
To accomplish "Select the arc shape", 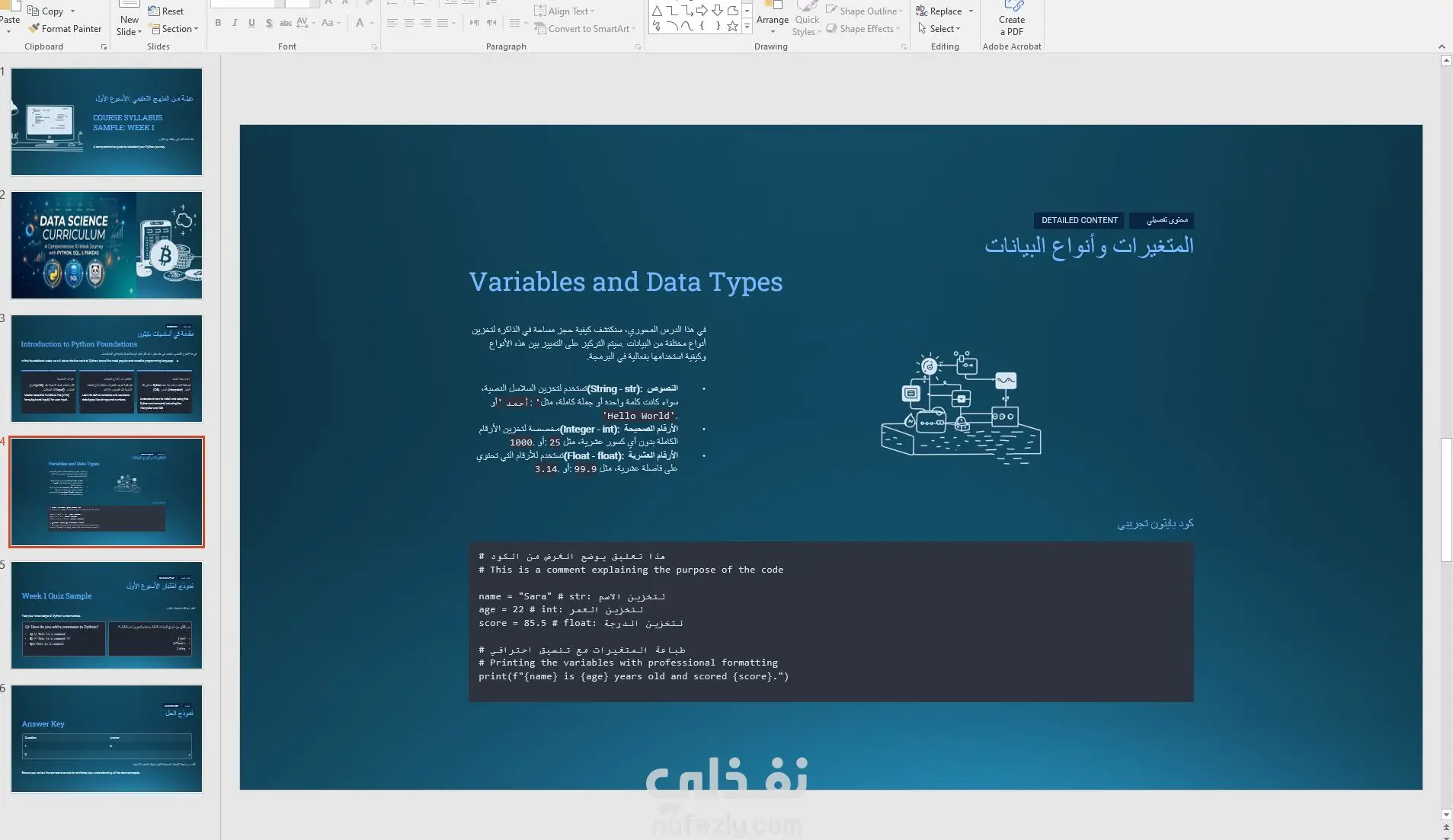I will tap(672, 26).
